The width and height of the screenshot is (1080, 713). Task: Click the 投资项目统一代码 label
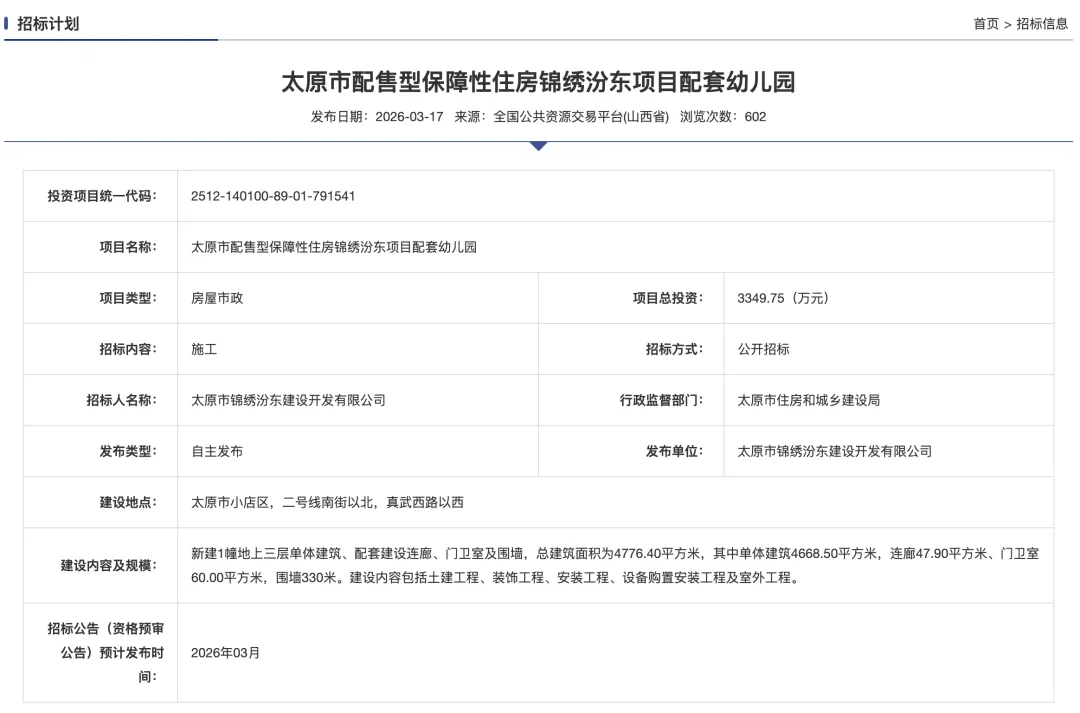pos(102,196)
